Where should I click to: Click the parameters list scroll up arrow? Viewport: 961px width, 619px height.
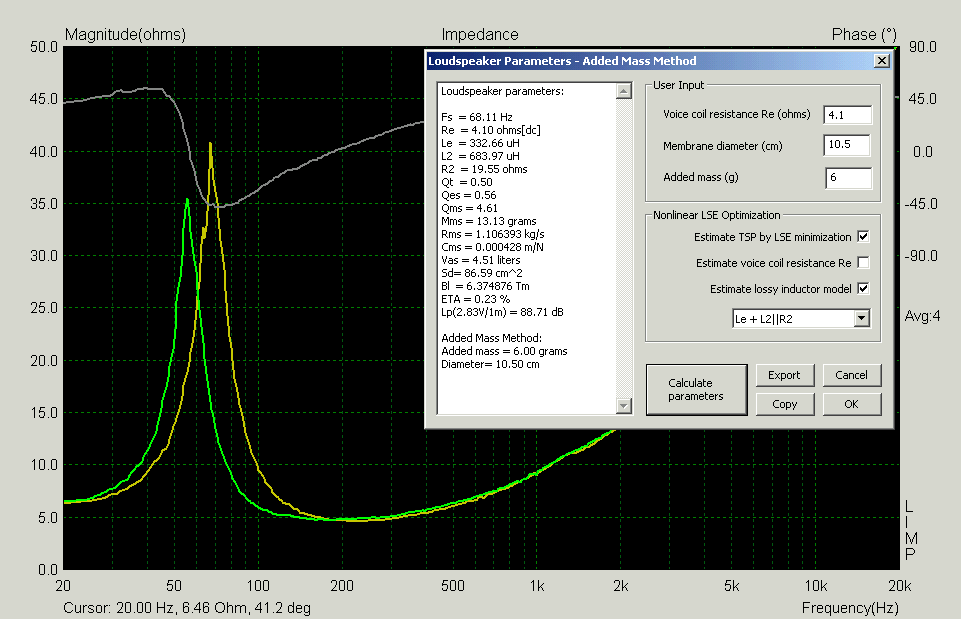click(x=623, y=91)
